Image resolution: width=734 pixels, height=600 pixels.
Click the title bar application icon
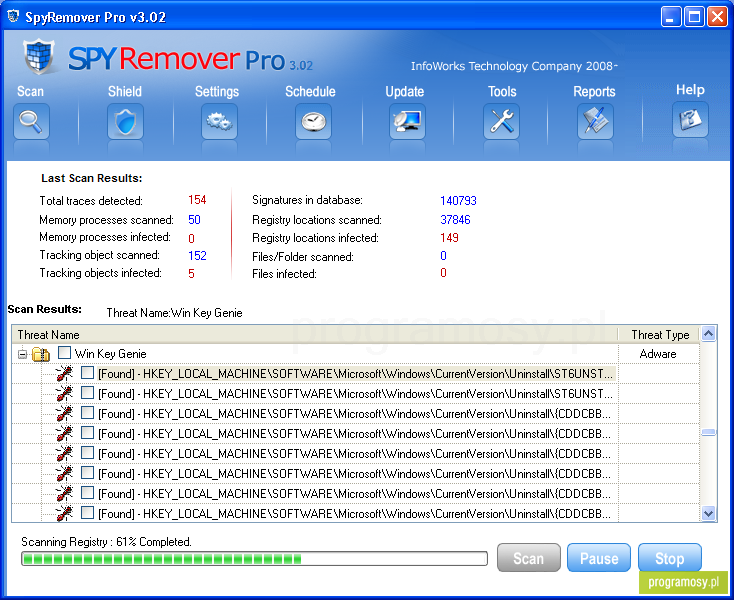[x=13, y=16]
